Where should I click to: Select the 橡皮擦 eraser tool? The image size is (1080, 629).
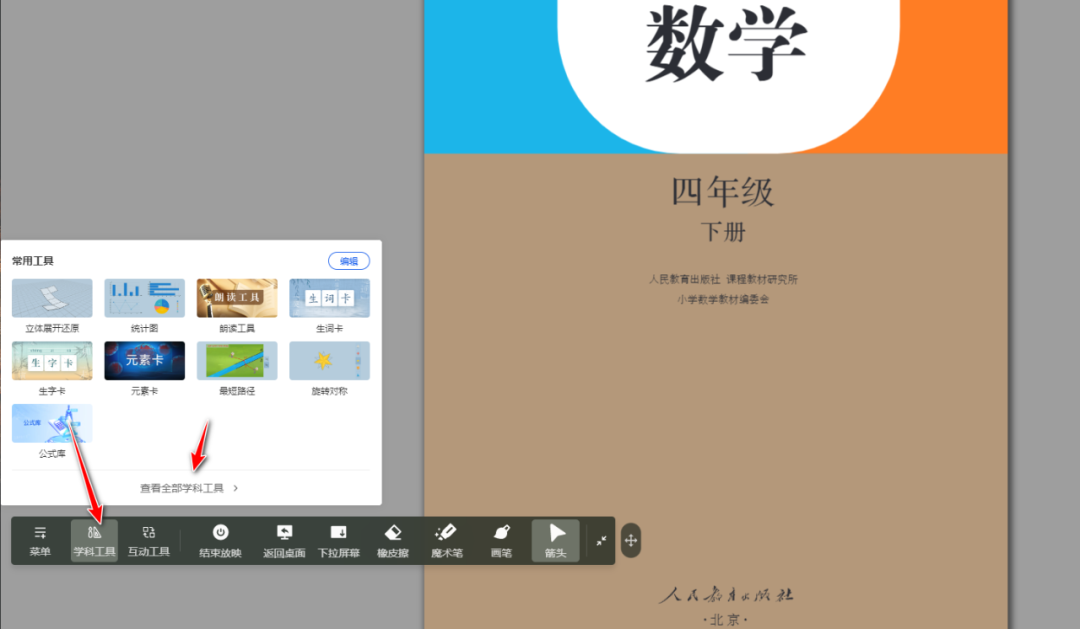393,541
